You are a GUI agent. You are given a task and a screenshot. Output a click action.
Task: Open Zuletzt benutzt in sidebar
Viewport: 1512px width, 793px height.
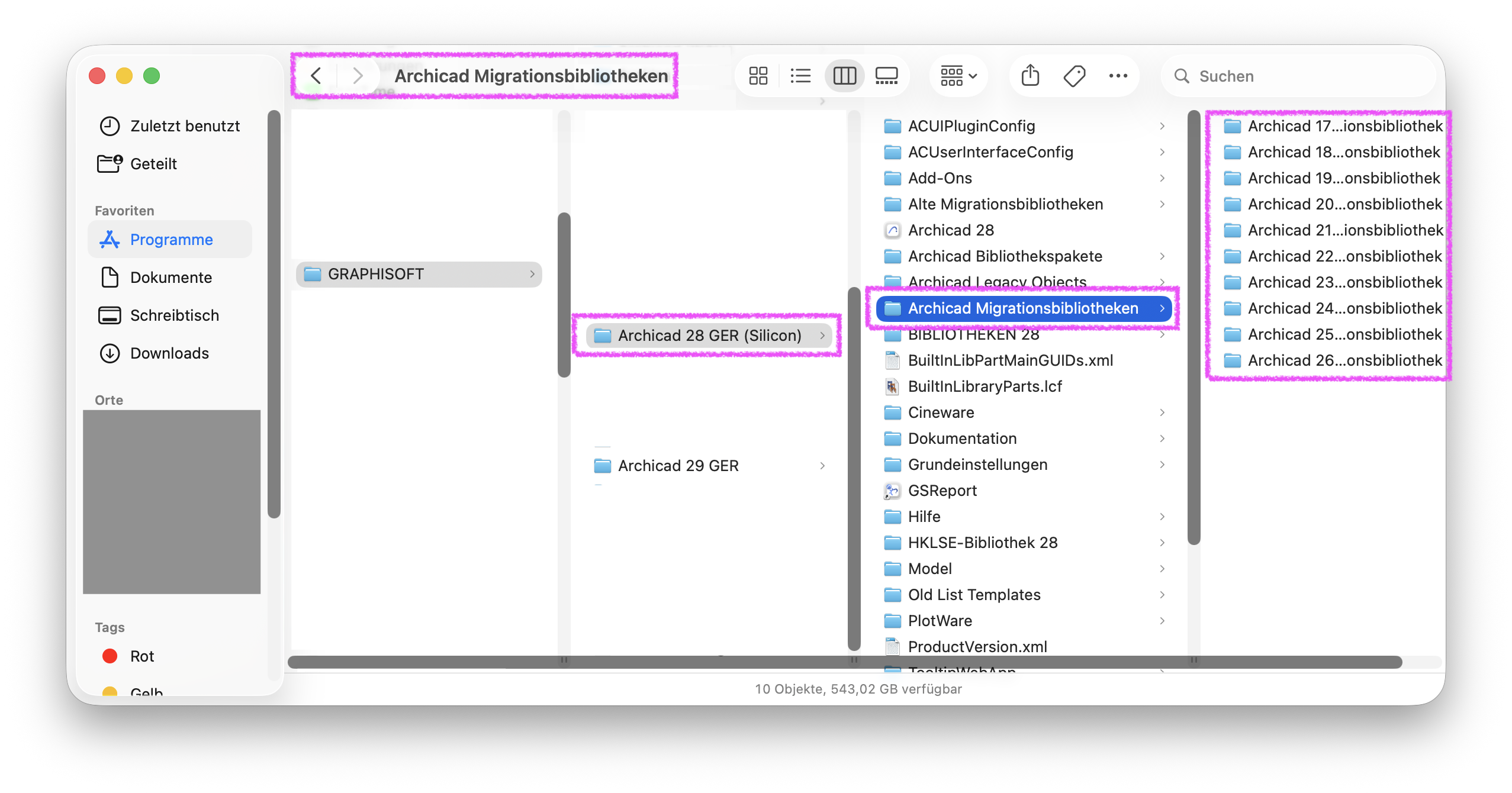click(x=170, y=126)
